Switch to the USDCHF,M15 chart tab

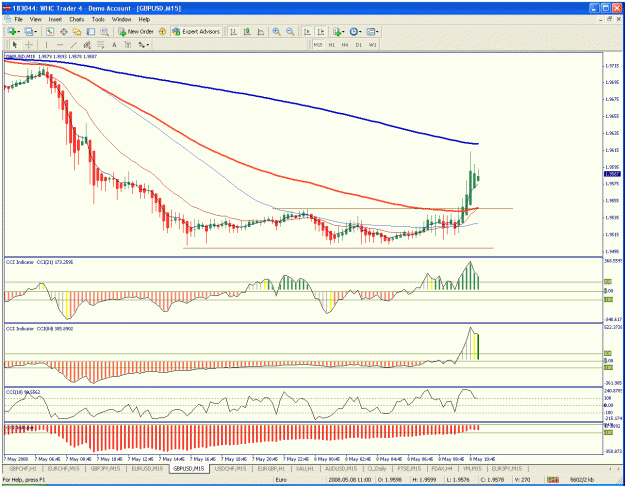[x=230, y=469]
